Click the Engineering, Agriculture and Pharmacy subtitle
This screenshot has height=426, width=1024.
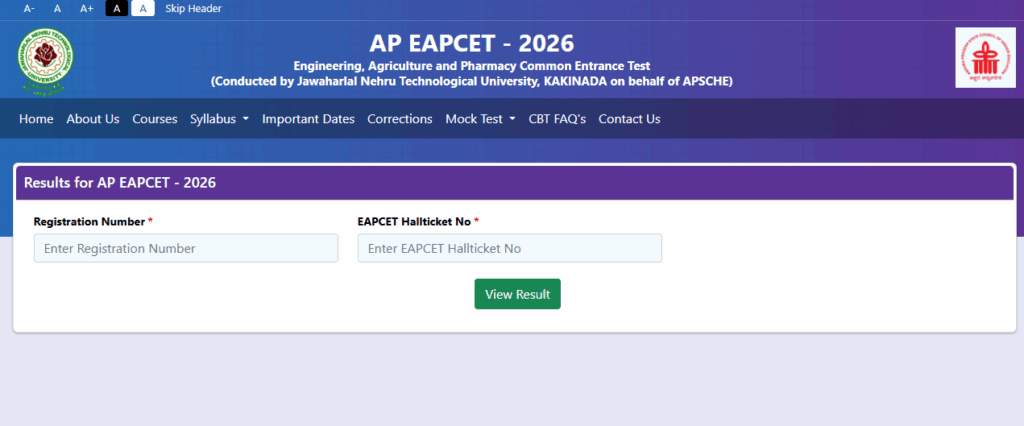pyautogui.click(x=472, y=66)
